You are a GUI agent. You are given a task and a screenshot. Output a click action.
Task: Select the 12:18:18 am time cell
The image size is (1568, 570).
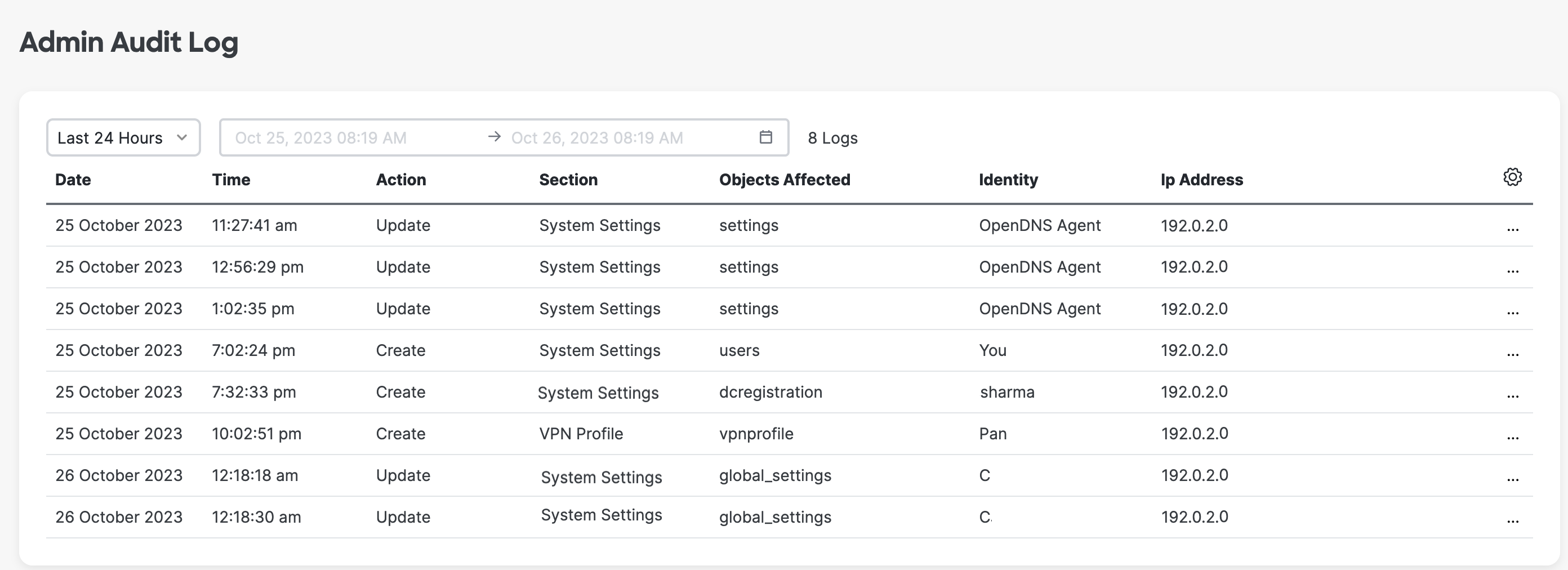coord(255,475)
